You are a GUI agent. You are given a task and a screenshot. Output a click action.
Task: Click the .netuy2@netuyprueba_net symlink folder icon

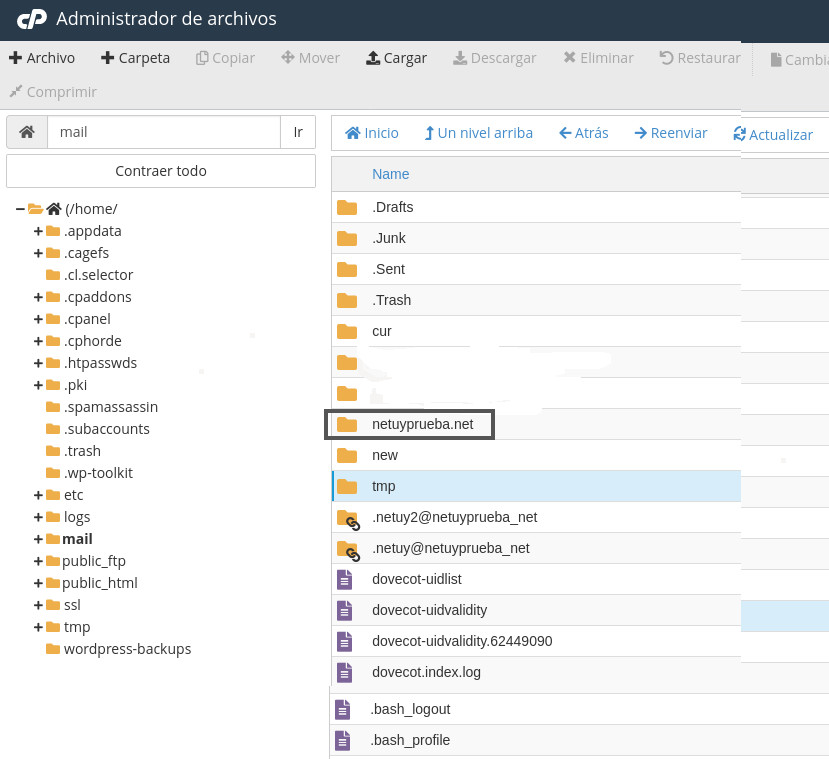348,520
